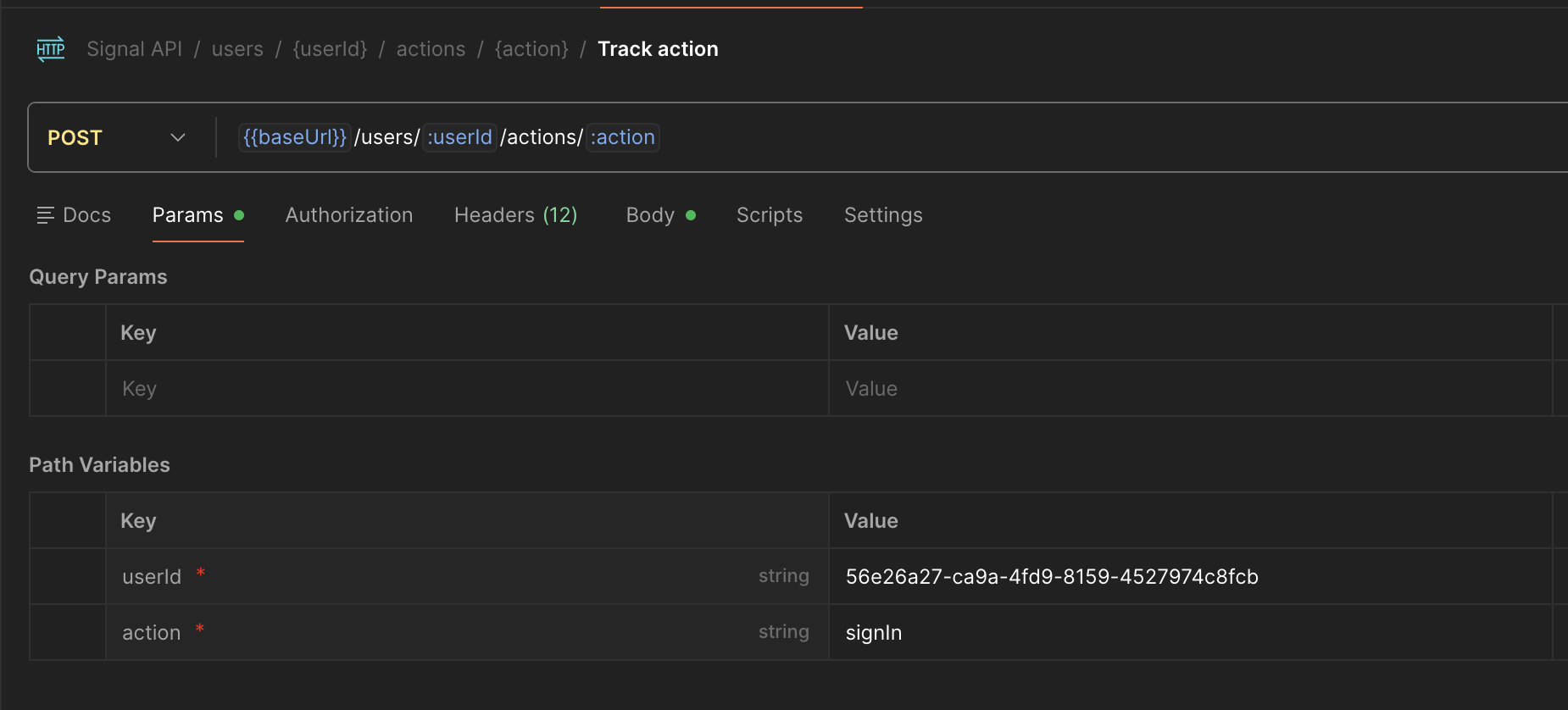The image size is (1568, 710).
Task: Select the :userId token in the URL
Action: pos(459,136)
